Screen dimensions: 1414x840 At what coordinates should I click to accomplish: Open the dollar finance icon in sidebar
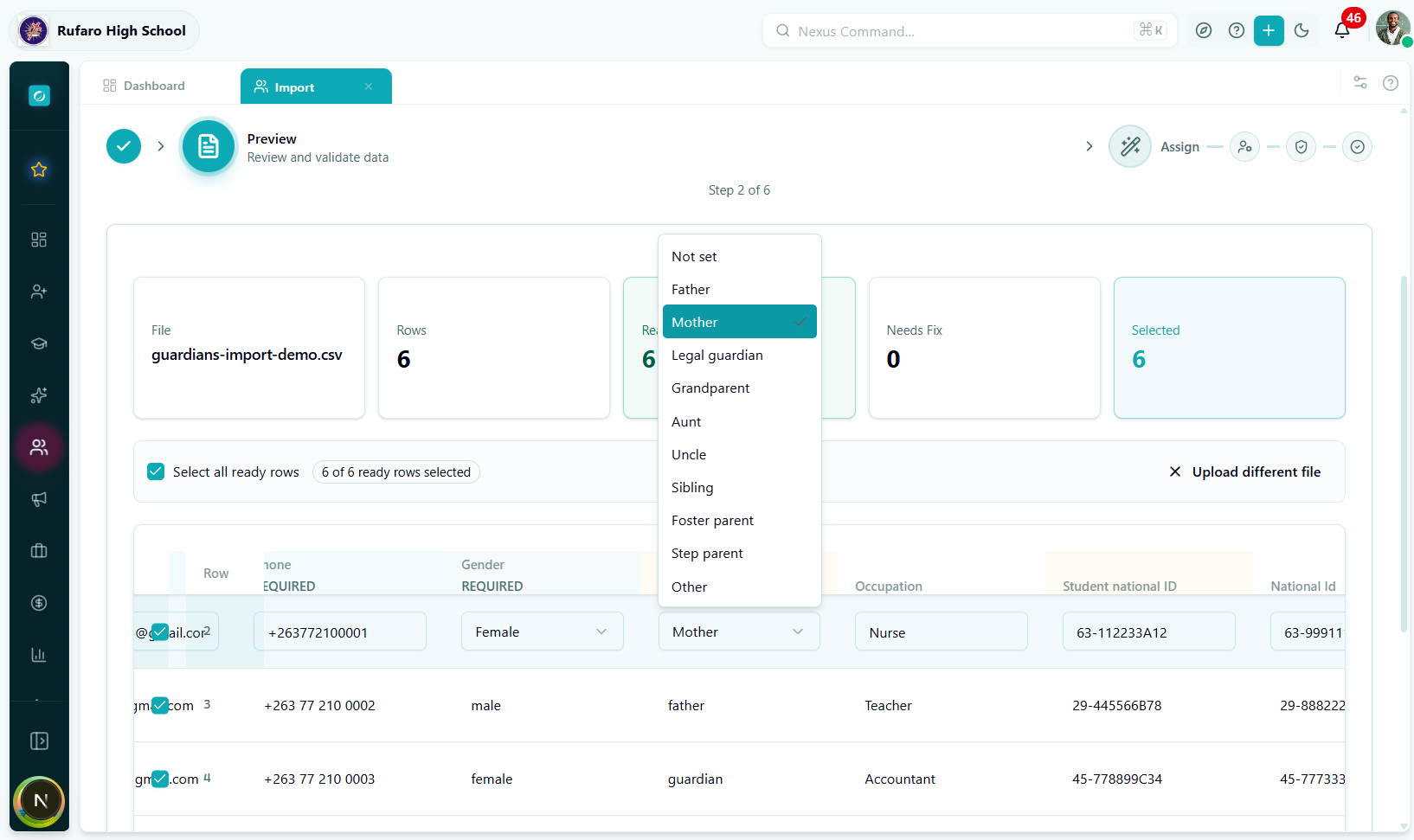pyautogui.click(x=39, y=603)
